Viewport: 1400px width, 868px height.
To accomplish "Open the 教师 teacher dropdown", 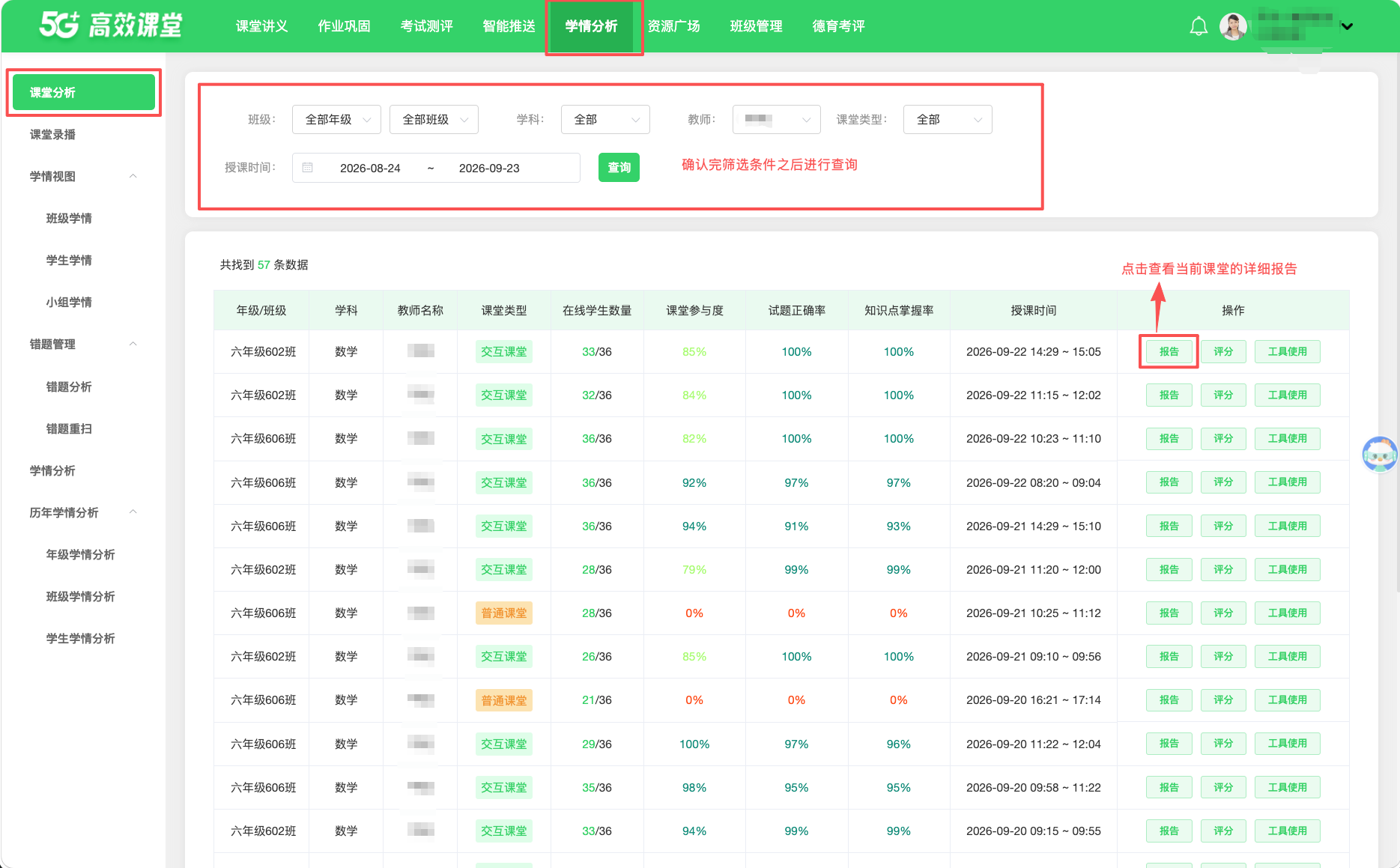I will point(777,119).
